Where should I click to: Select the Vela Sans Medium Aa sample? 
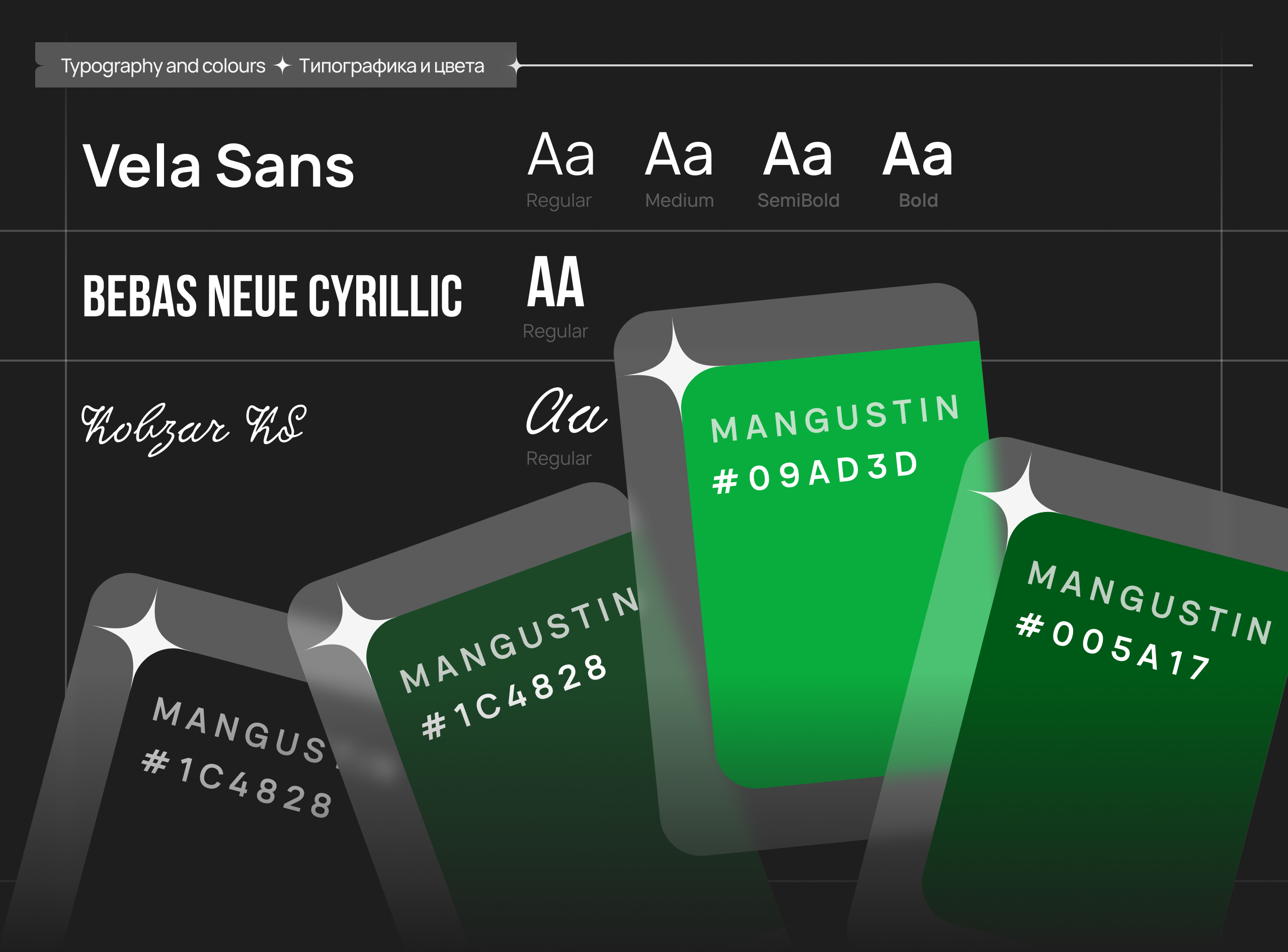(x=679, y=154)
